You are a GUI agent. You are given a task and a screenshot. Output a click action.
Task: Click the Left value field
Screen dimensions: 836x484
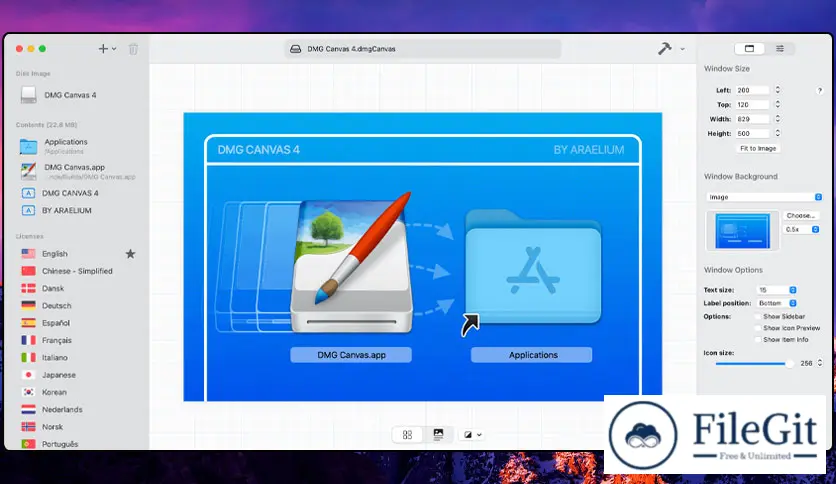point(752,90)
